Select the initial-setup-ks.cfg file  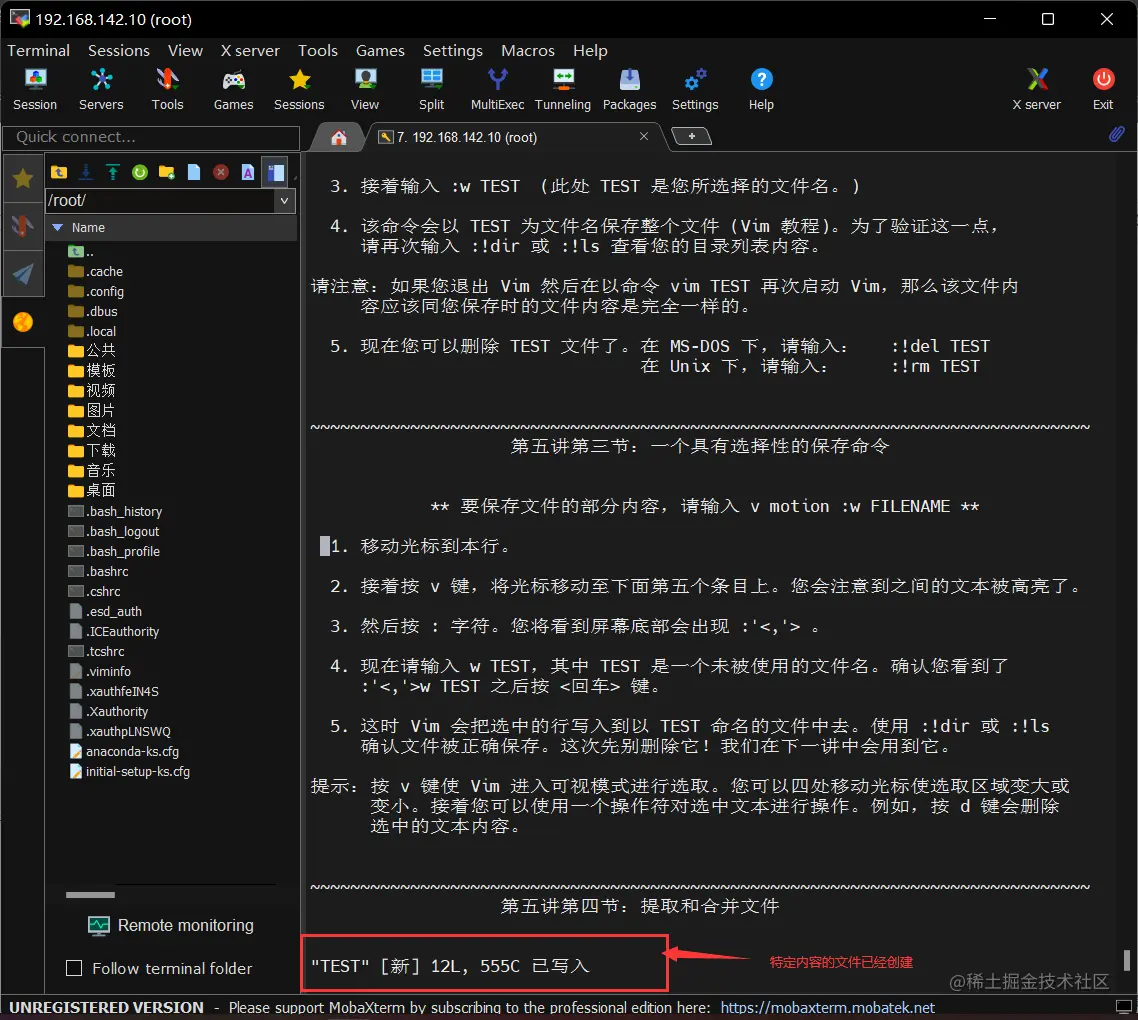[129, 771]
